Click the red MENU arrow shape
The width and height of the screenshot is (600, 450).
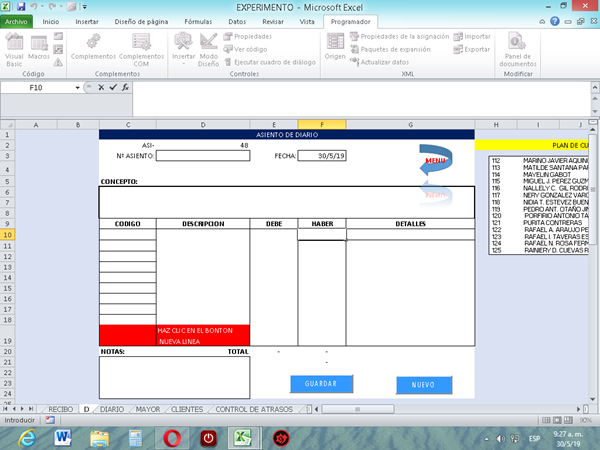pos(436,160)
